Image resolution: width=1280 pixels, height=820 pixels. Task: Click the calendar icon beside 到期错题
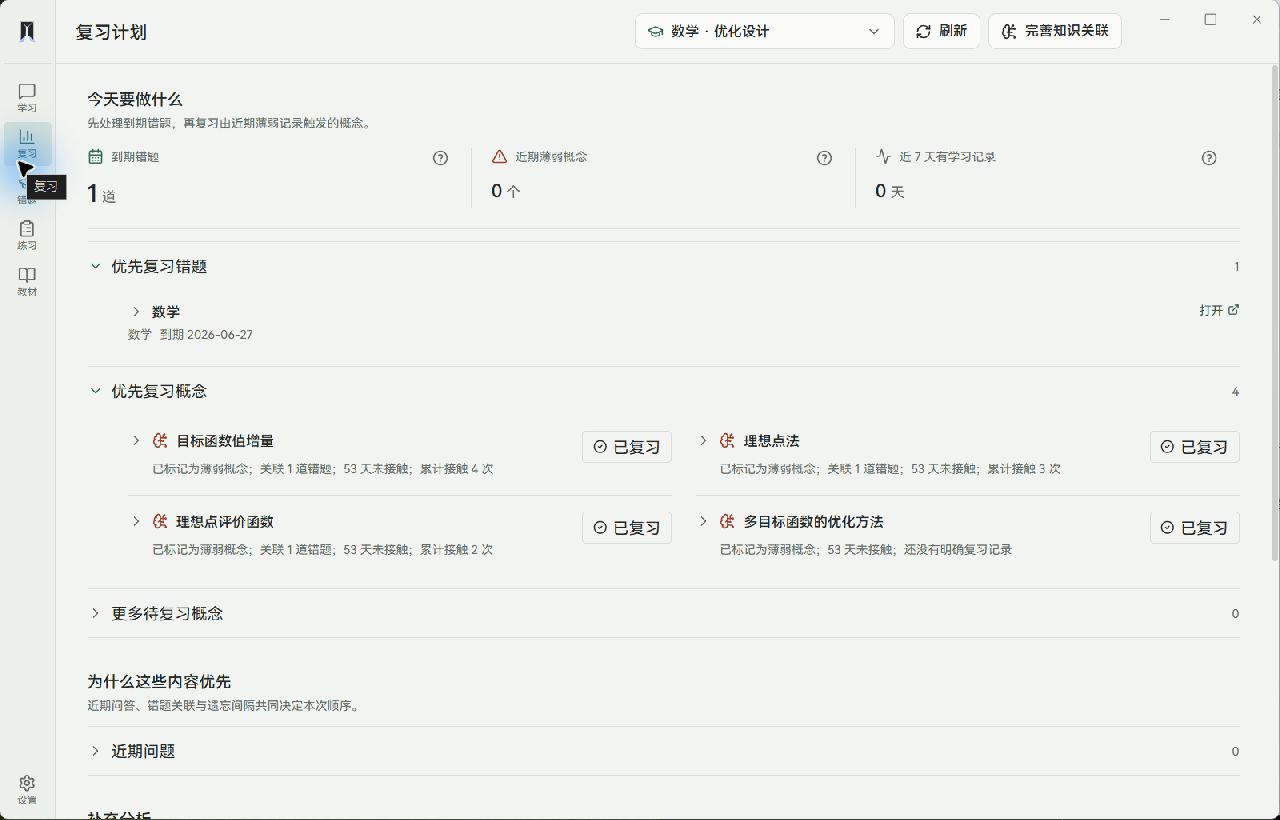(x=95, y=157)
